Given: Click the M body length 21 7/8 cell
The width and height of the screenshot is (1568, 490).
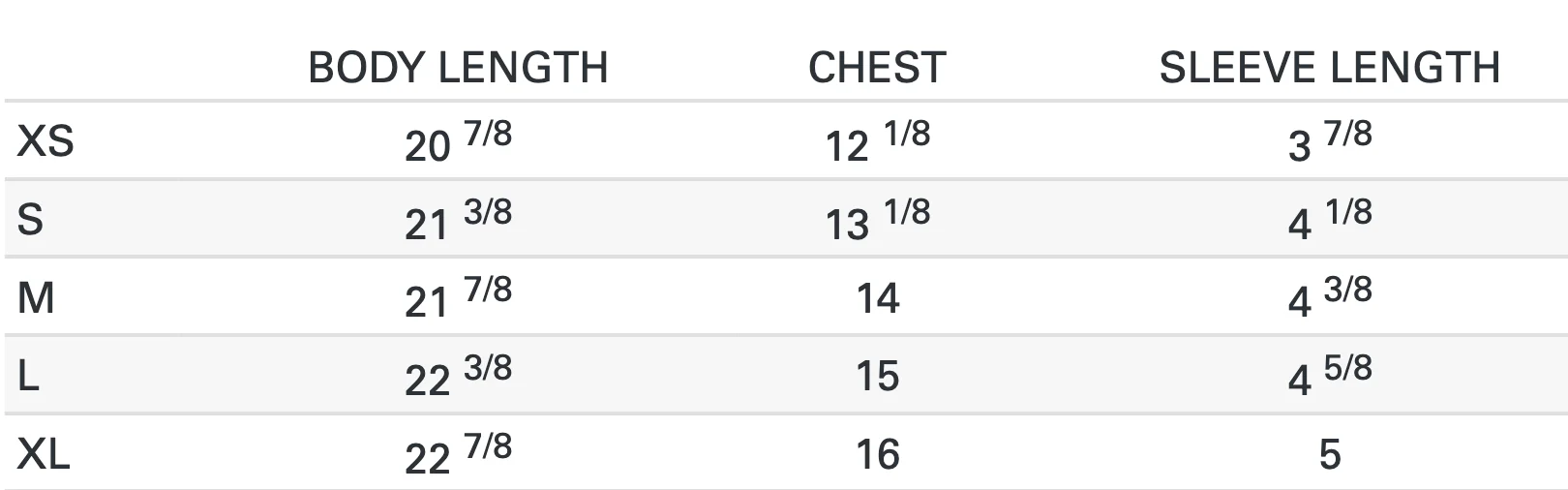Looking at the screenshot, I should click(x=458, y=298).
